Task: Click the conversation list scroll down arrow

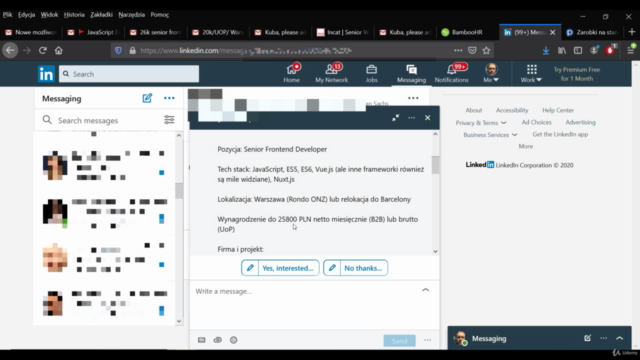Action: click(x=179, y=321)
